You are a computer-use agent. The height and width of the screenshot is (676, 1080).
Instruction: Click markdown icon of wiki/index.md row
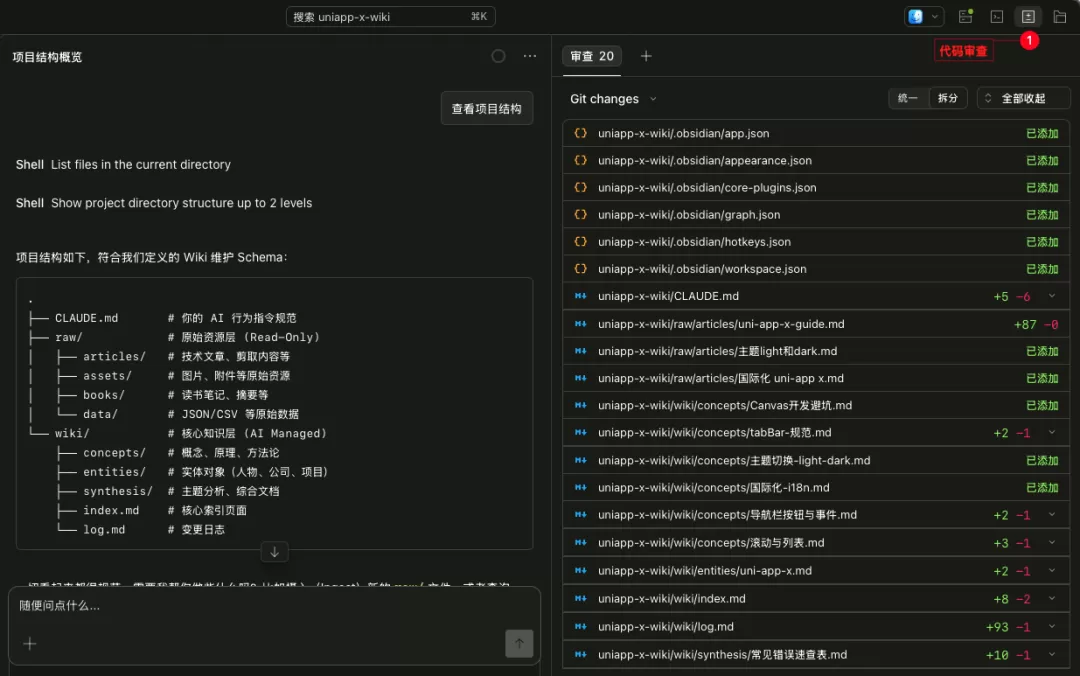point(581,599)
